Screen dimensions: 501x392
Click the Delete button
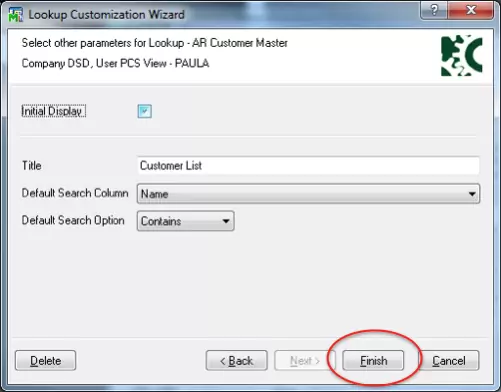pos(46,361)
